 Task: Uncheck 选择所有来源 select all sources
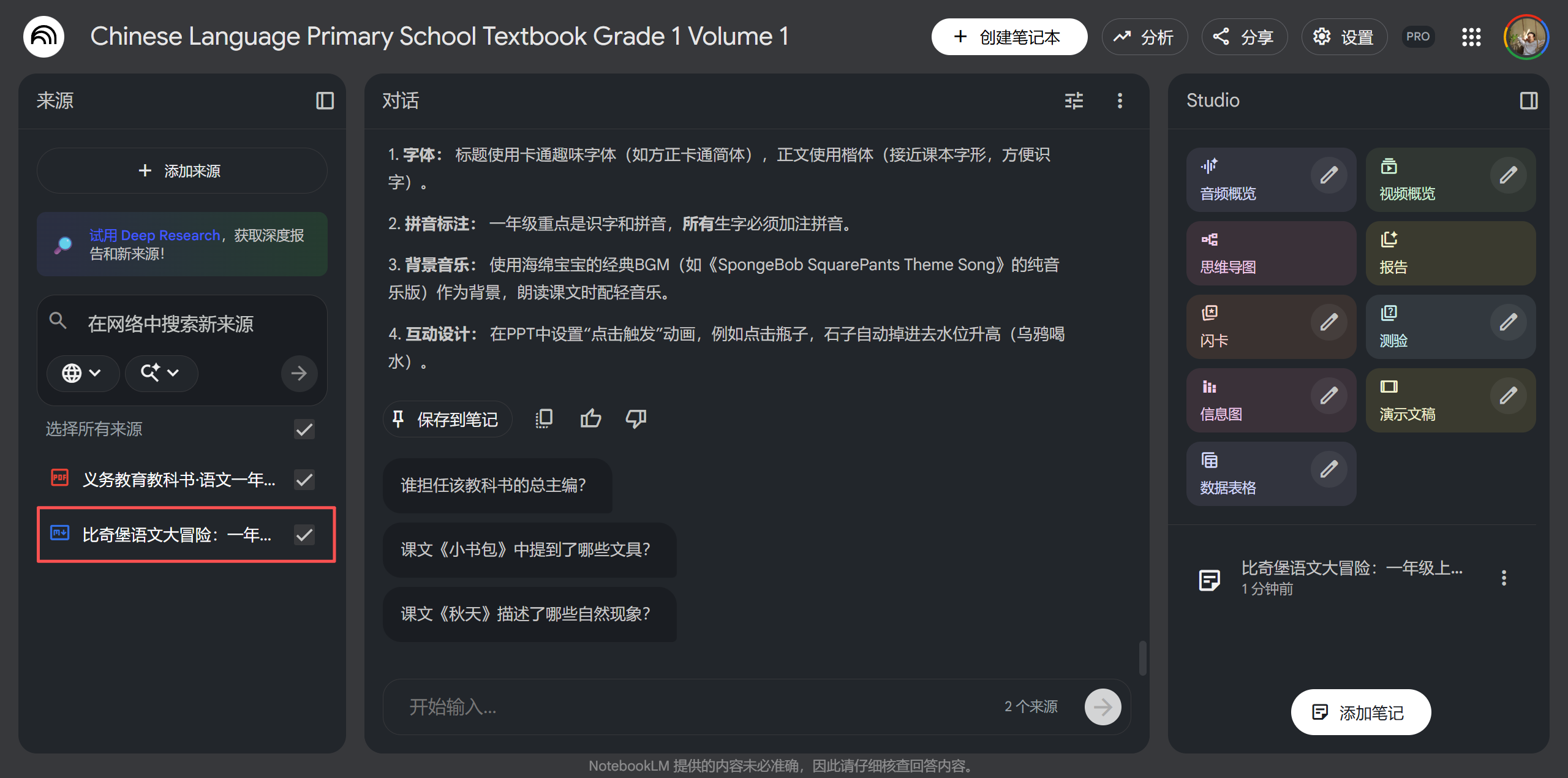[304, 429]
